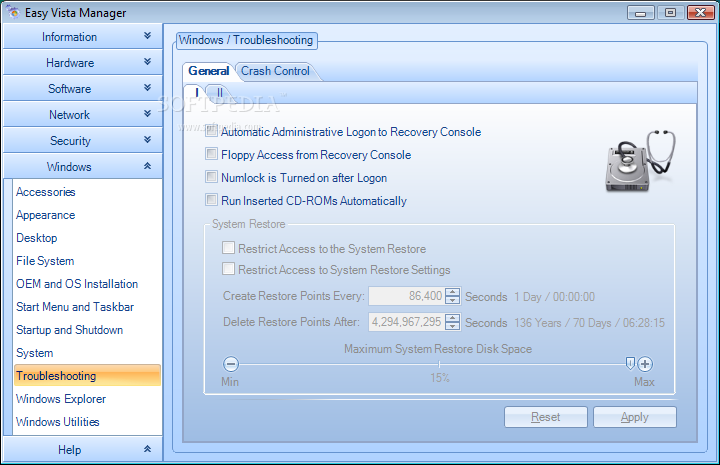Click the plus icon on disk space slider
720x465 pixels.
pos(645,364)
